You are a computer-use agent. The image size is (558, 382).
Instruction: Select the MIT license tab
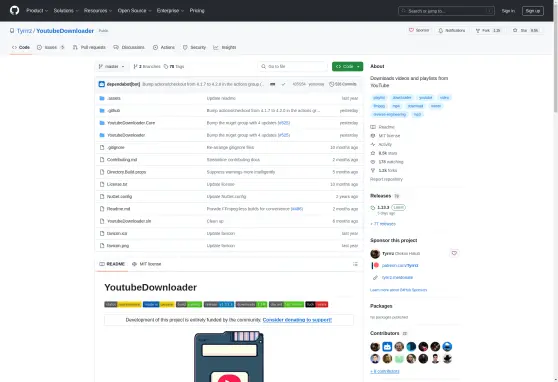point(147,264)
